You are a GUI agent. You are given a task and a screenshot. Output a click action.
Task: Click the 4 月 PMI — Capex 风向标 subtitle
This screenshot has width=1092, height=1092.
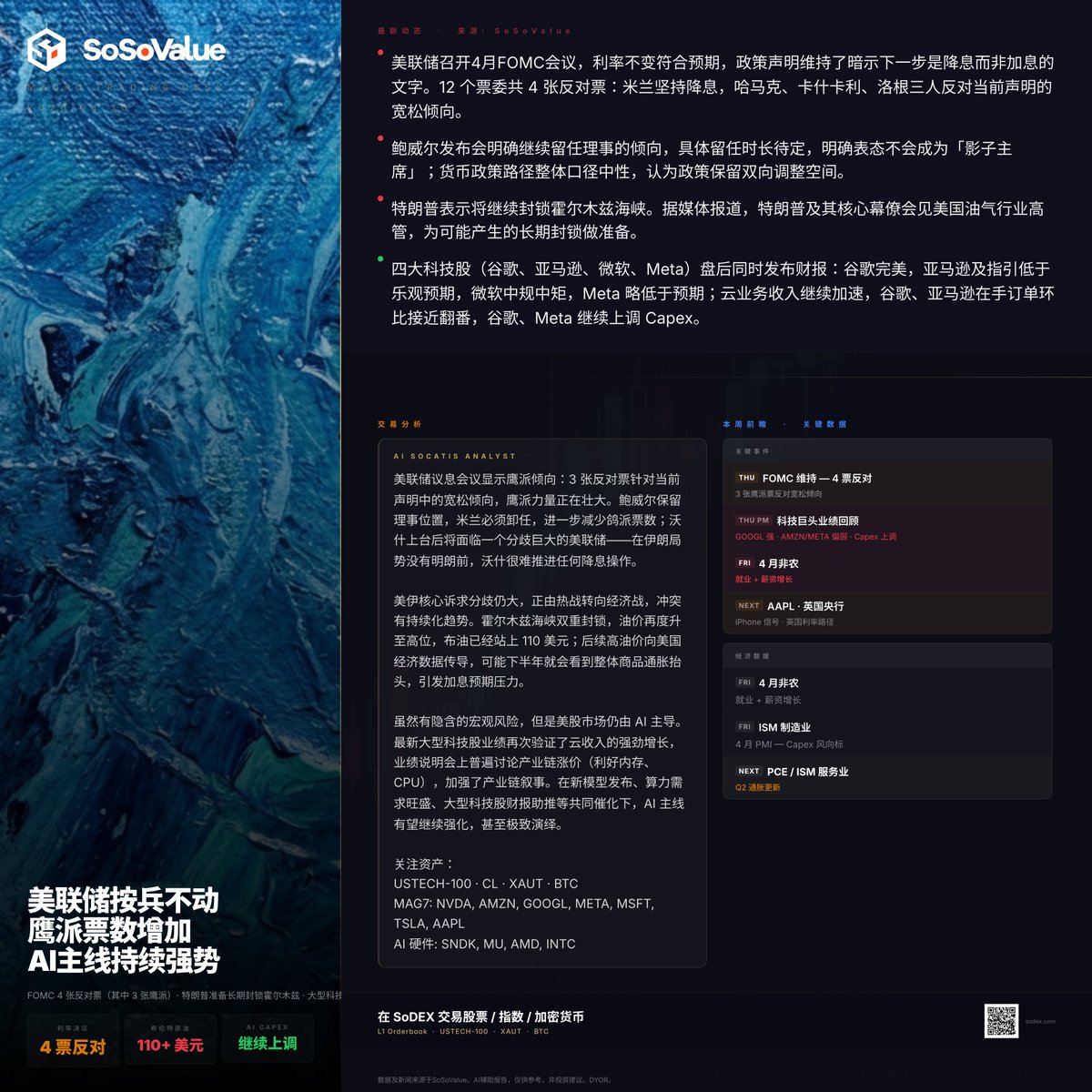click(789, 744)
